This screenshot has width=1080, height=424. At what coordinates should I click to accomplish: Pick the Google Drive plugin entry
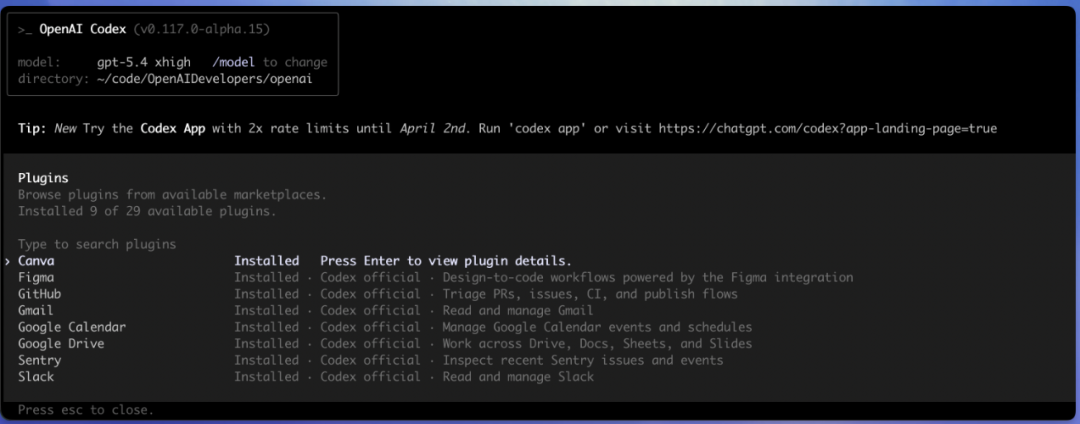pyautogui.click(x=61, y=344)
